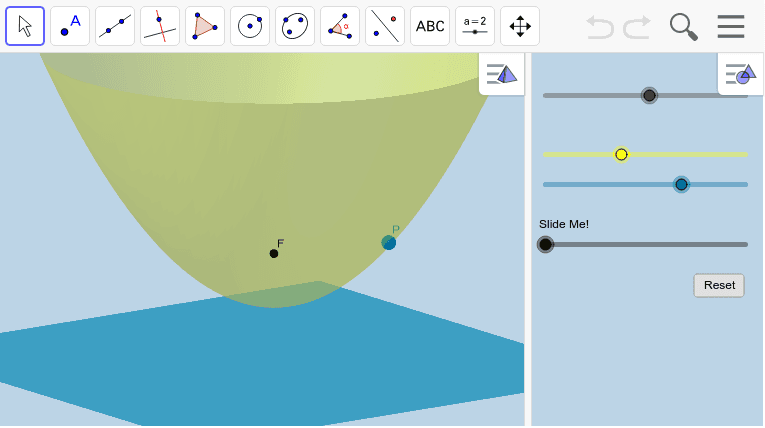Viewport: 765px width, 428px height.
Task: Select the Circle with center tool
Action: click(250, 26)
